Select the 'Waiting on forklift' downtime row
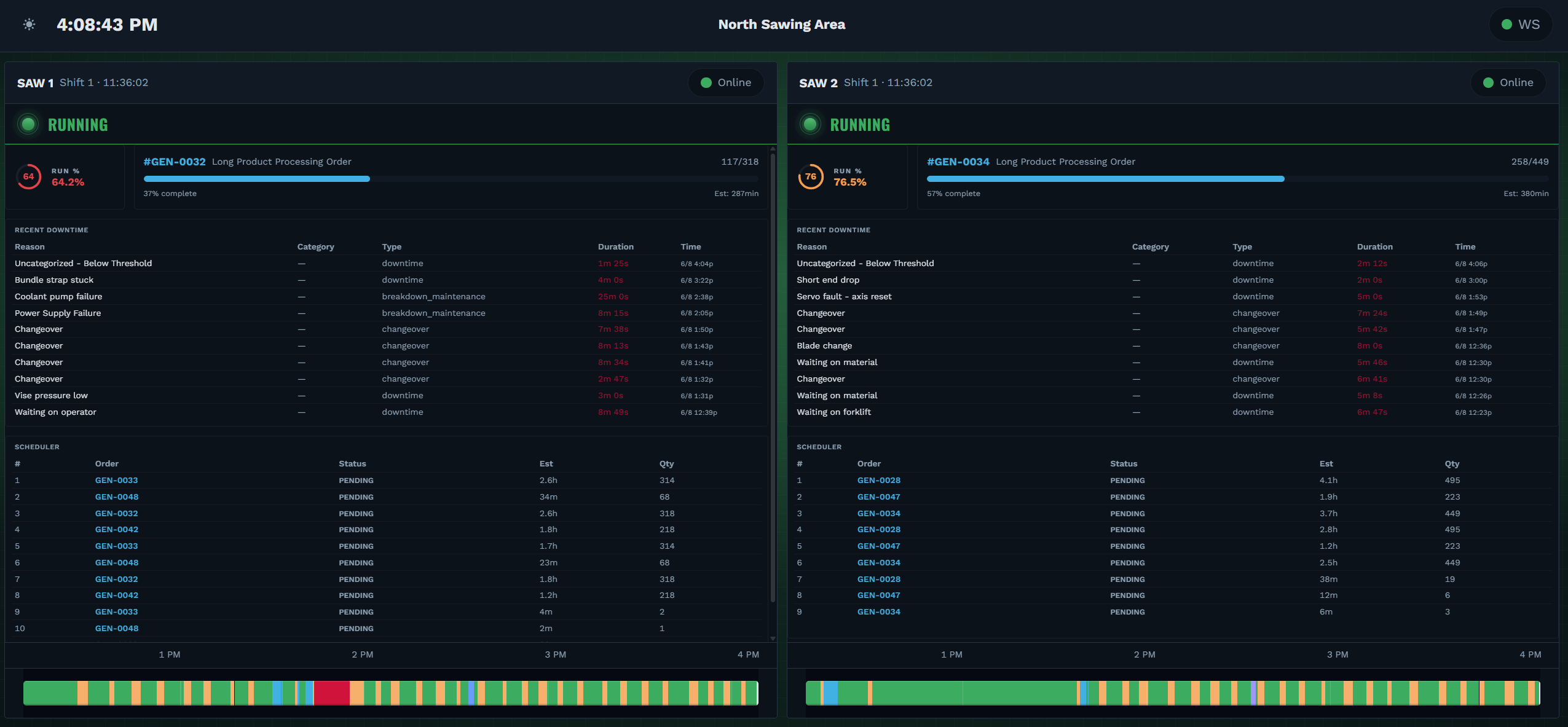This screenshot has height=727, width=1568. [1173, 412]
